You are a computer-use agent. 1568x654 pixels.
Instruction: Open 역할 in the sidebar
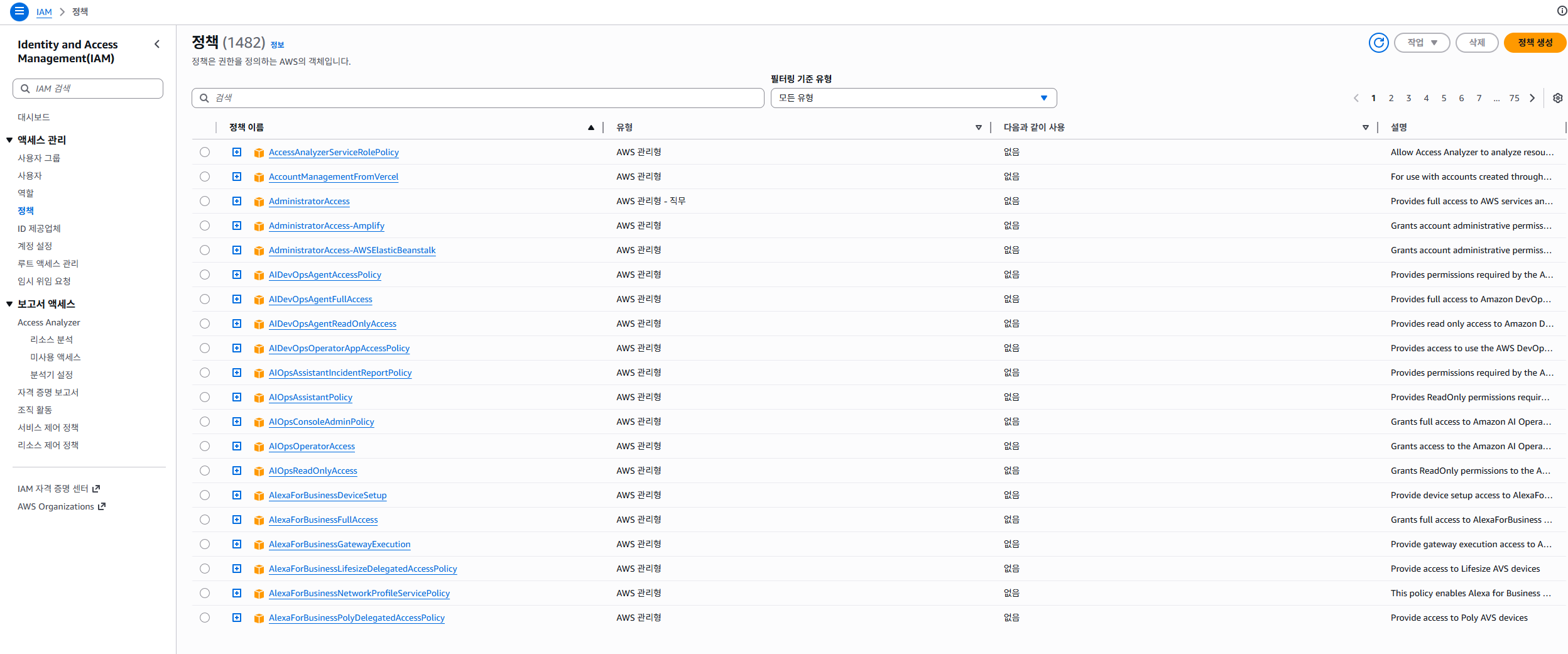(x=26, y=193)
